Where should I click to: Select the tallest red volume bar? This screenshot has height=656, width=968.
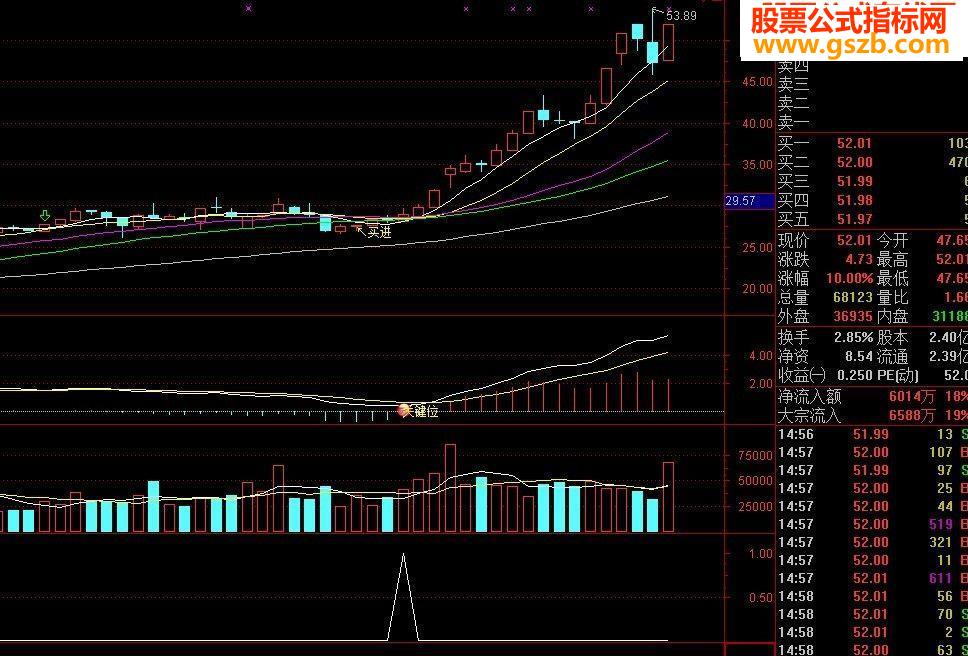[x=451, y=488]
